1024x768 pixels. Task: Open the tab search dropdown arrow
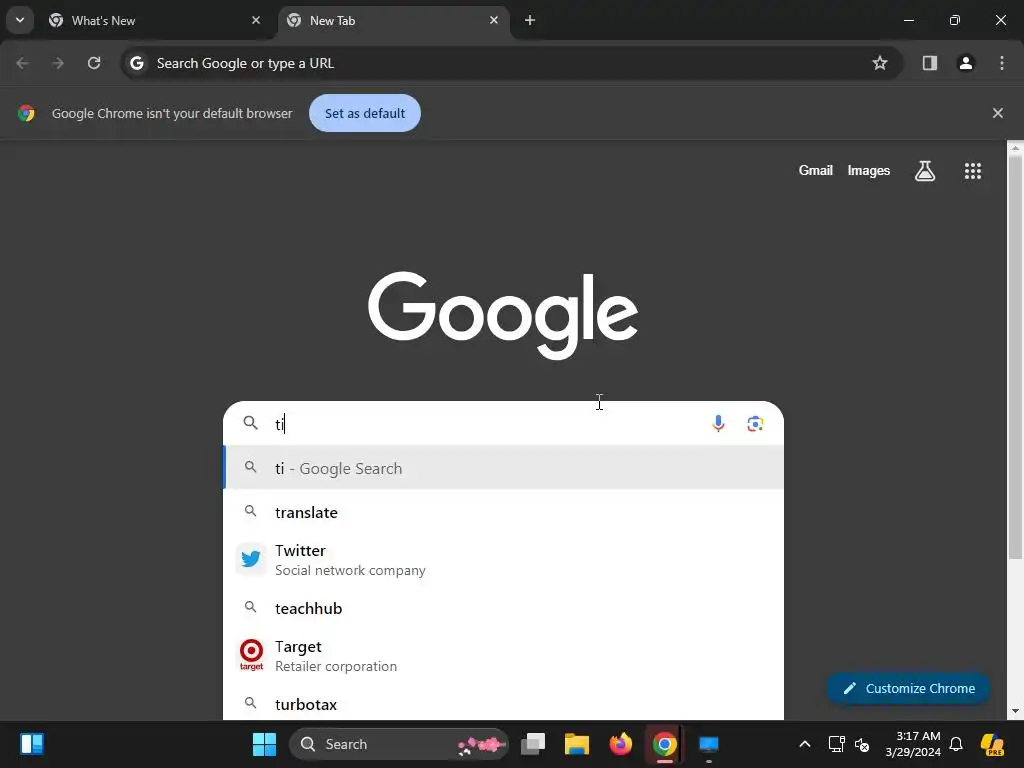[x=20, y=20]
